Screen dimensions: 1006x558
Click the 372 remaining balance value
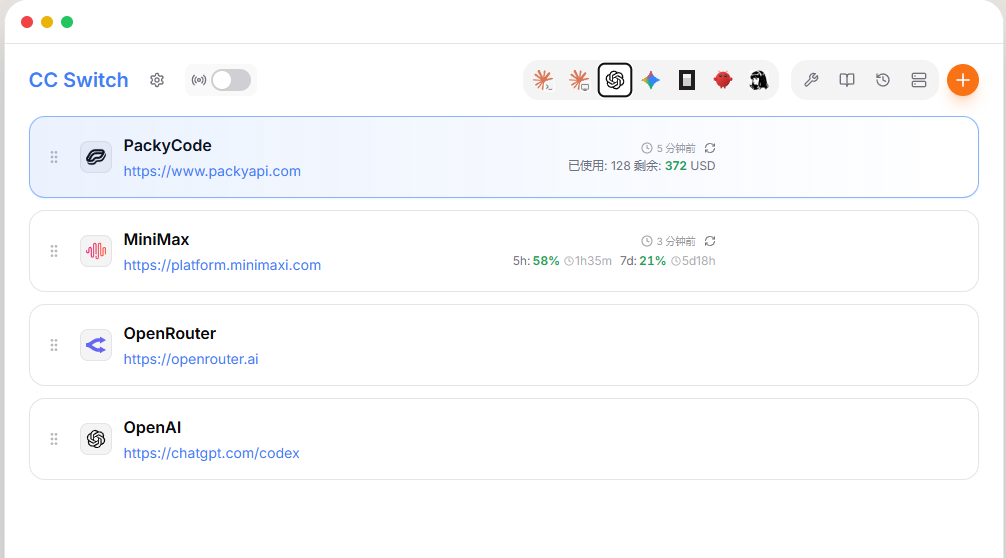(676, 165)
